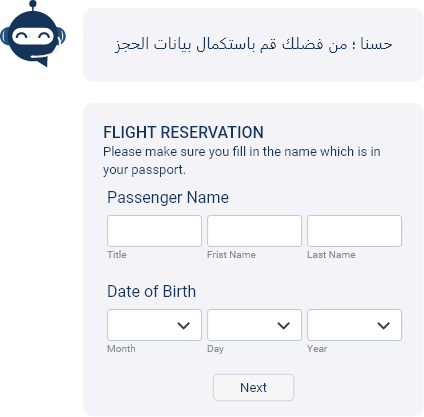Click the Date of Birth section label
This screenshot has height=417, width=424.
point(151,291)
